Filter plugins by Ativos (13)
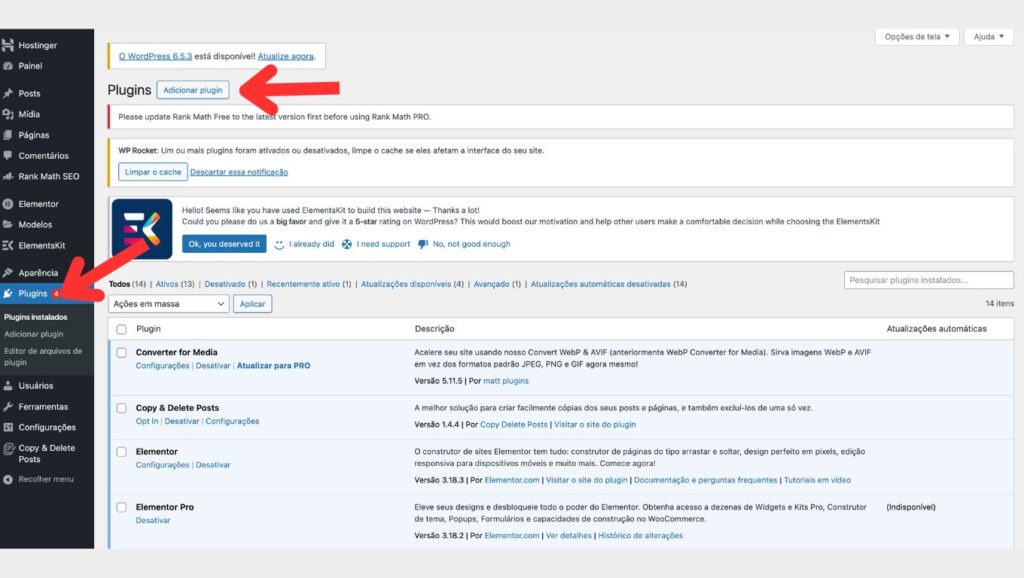The image size is (1024, 578). [175, 284]
